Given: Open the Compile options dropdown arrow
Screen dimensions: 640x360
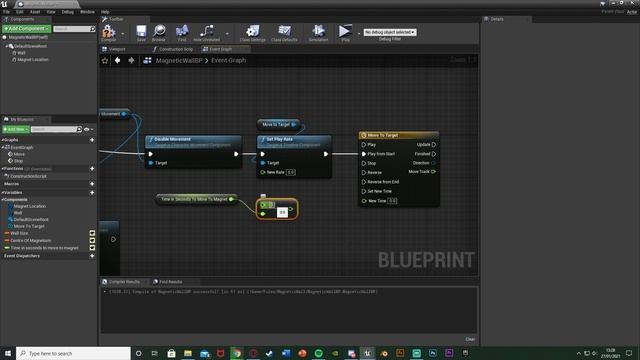Looking at the screenshot, I should coord(122,33).
